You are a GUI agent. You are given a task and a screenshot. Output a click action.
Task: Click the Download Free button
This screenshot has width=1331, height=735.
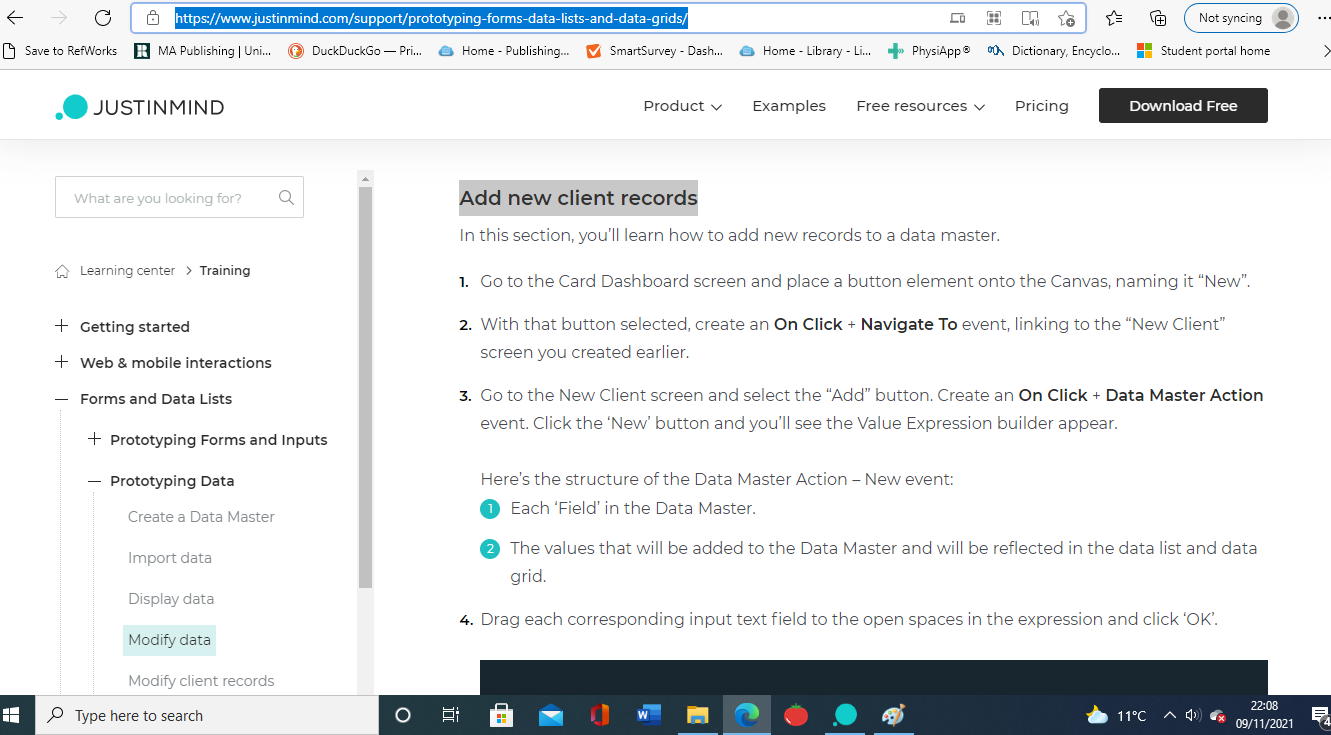tap(1183, 106)
